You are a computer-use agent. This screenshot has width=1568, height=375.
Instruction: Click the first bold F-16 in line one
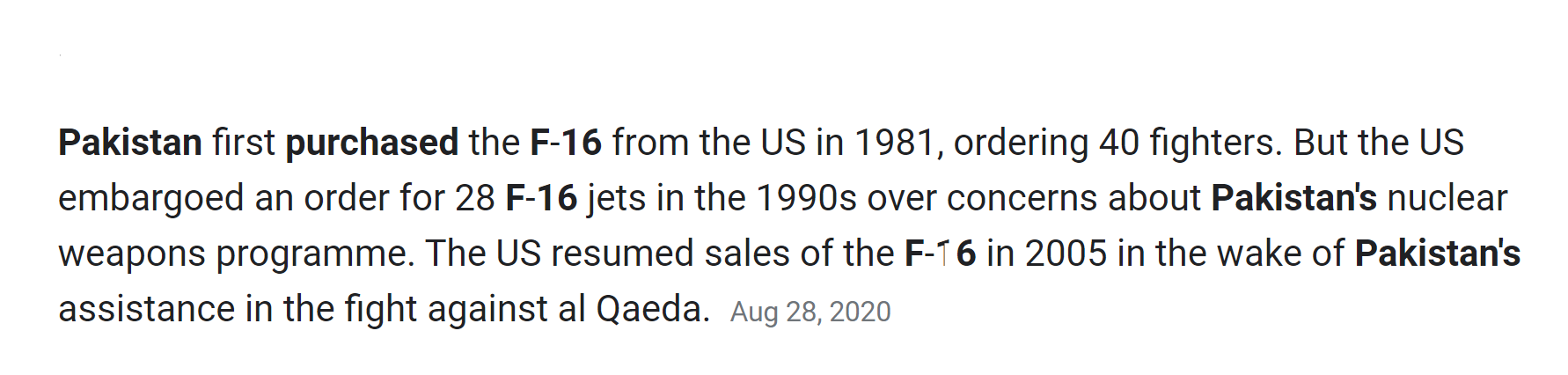pyautogui.click(x=566, y=143)
